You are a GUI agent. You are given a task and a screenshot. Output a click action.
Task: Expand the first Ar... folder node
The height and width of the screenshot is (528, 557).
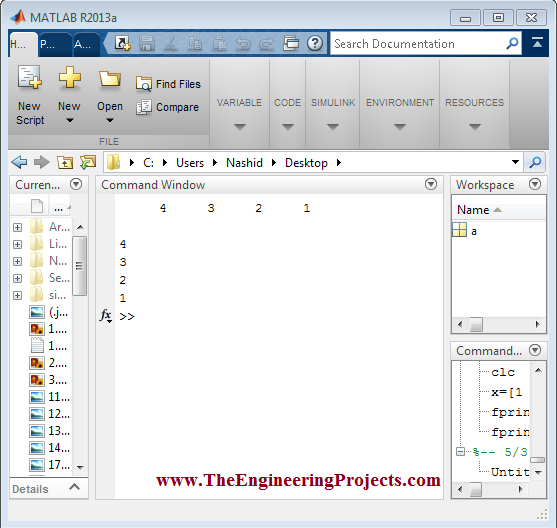point(17,227)
